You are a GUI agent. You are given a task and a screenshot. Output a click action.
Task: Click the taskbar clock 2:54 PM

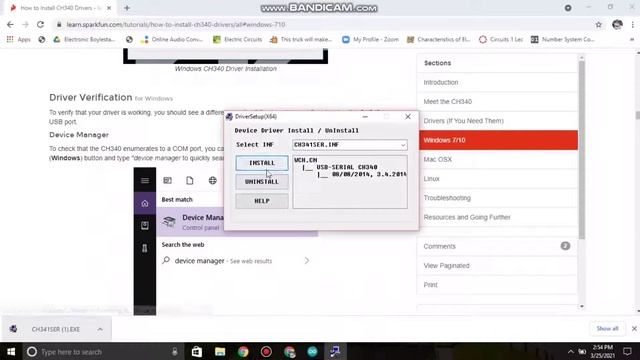(x=602, y=351)
